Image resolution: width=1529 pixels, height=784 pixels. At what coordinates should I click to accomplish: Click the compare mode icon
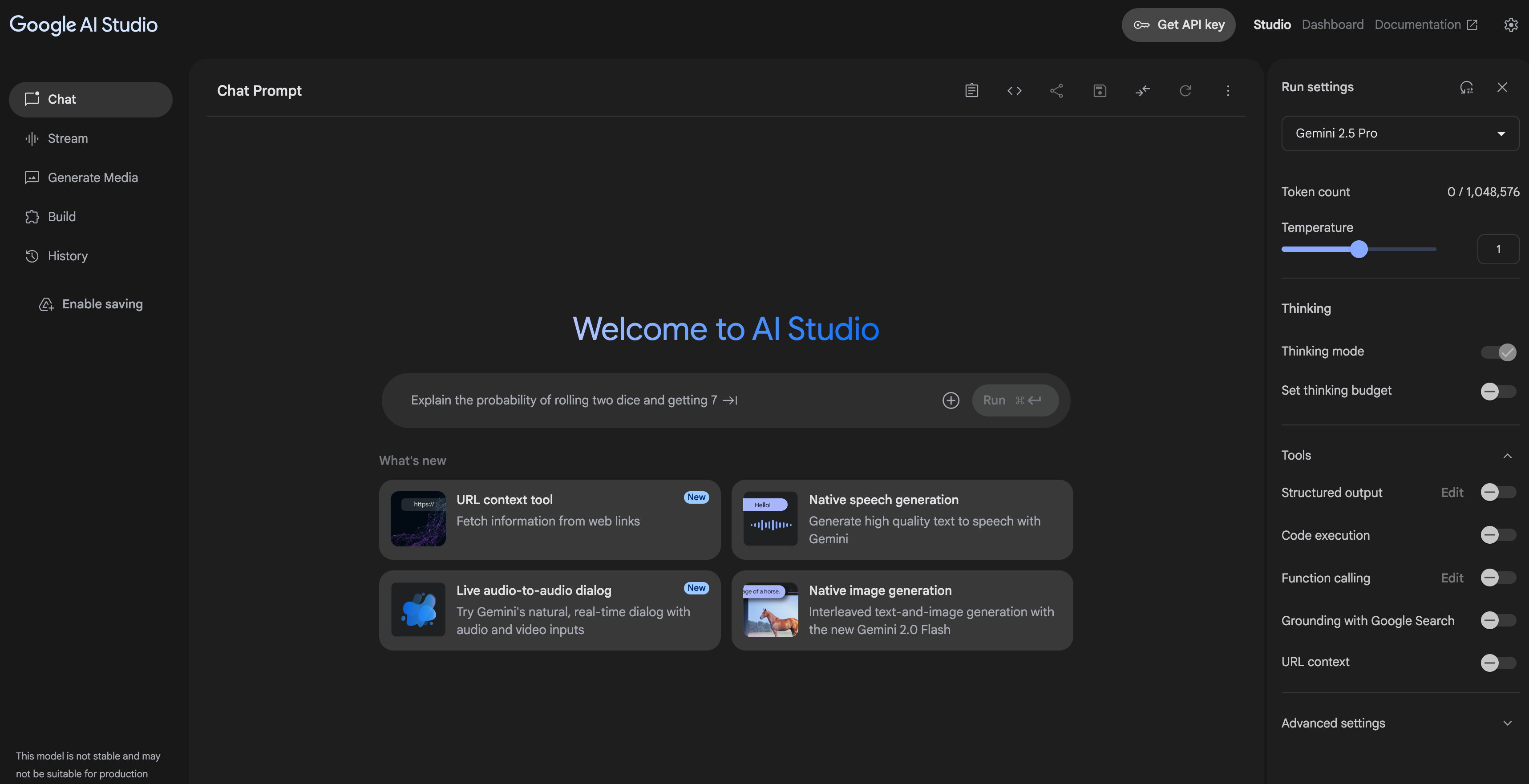click(1143, 90)
